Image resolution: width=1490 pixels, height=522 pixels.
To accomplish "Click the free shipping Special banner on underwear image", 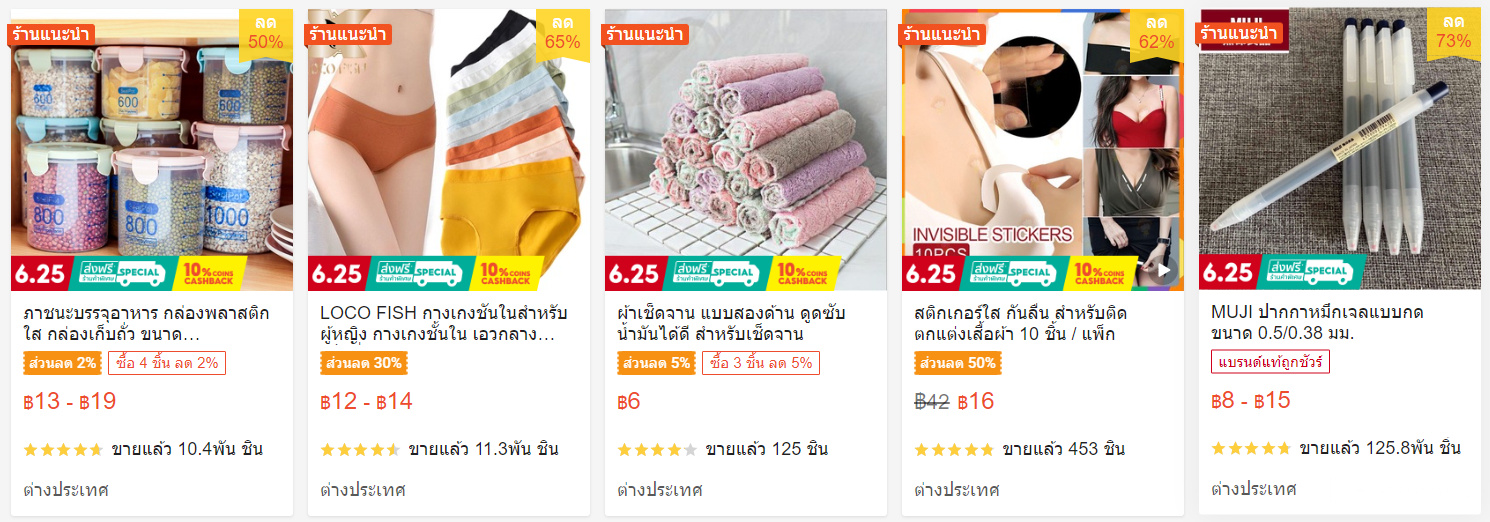I will pos(419,272).
